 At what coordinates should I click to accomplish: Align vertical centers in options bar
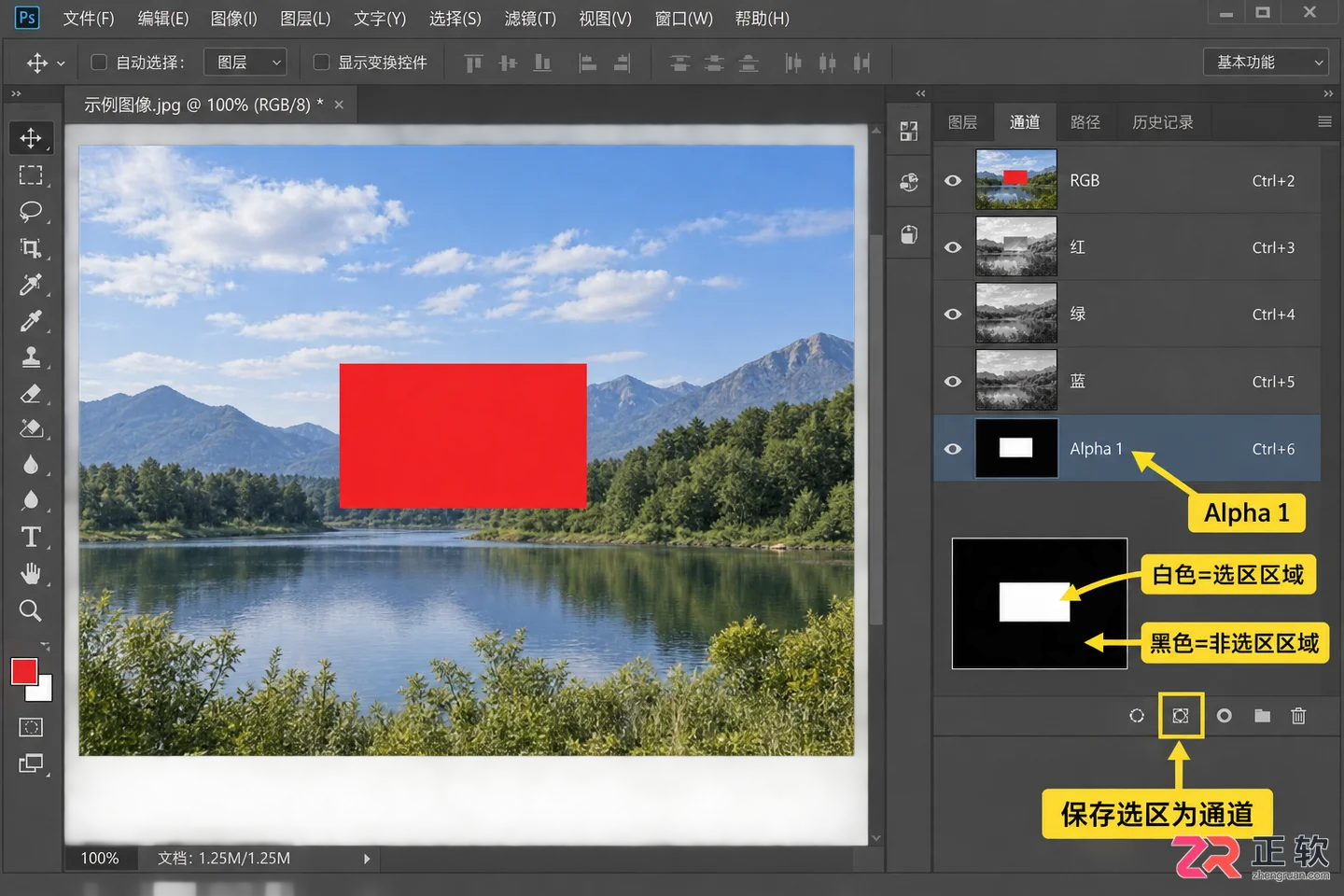point(508,63)
